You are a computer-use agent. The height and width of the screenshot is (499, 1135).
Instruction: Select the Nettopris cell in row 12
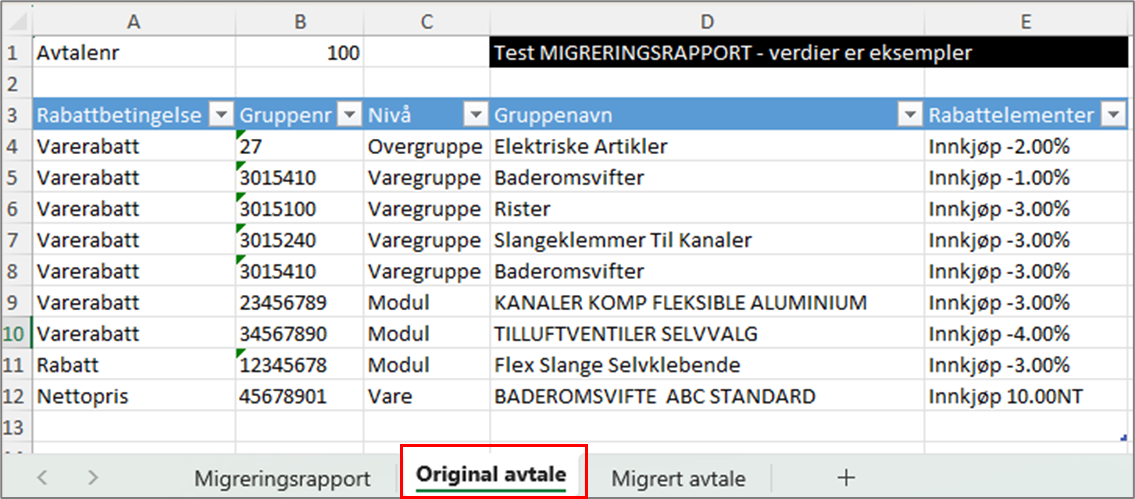(x=134, y=396)
